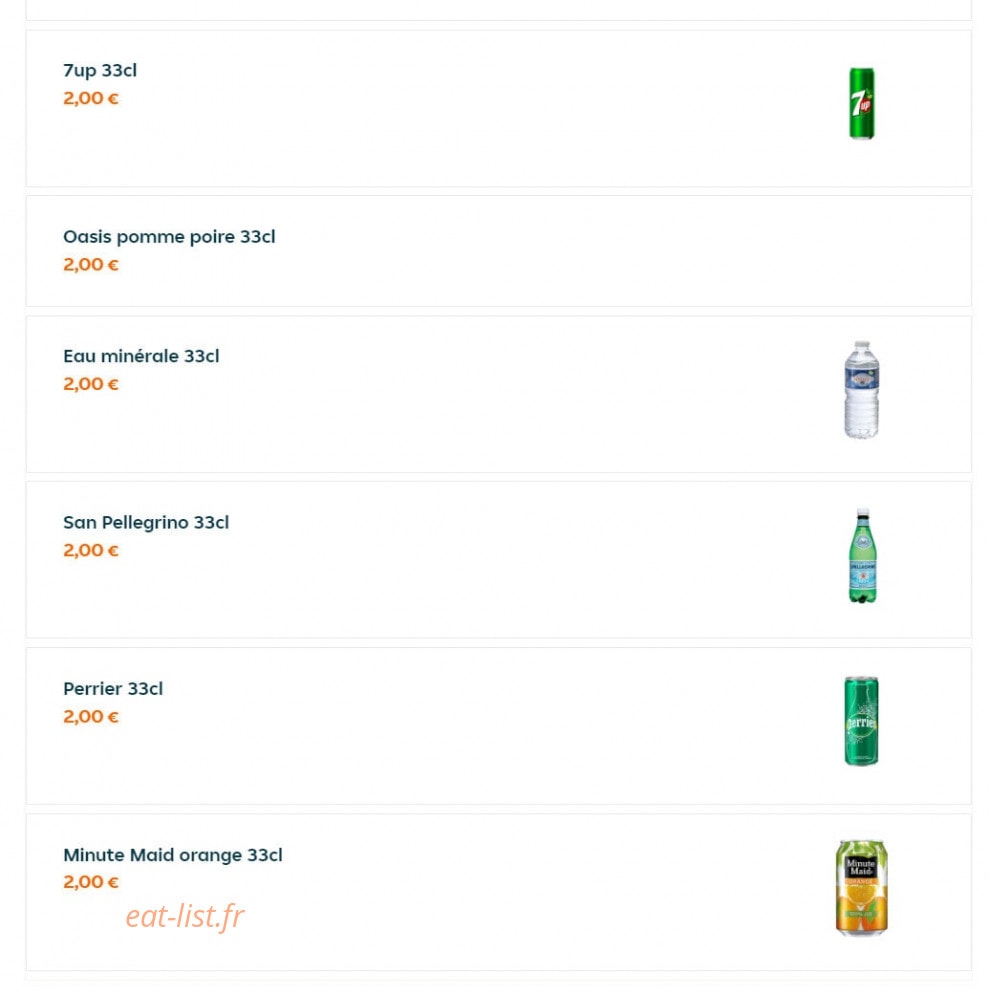Image resolution: width=989 pixels, height=995 pixels.
Task: Click the eat-list.fr watermark
Action: click(x=185, y=916)
